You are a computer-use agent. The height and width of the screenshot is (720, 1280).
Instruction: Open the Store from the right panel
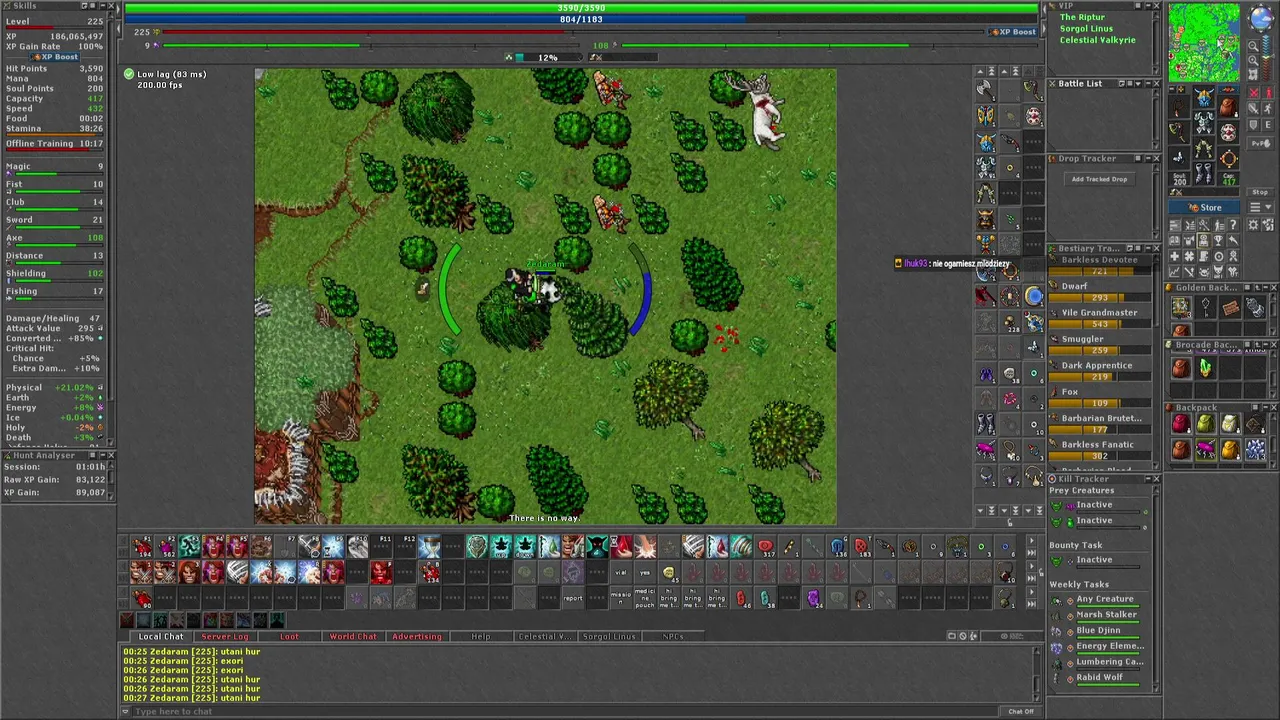[x=1204, y=207]
